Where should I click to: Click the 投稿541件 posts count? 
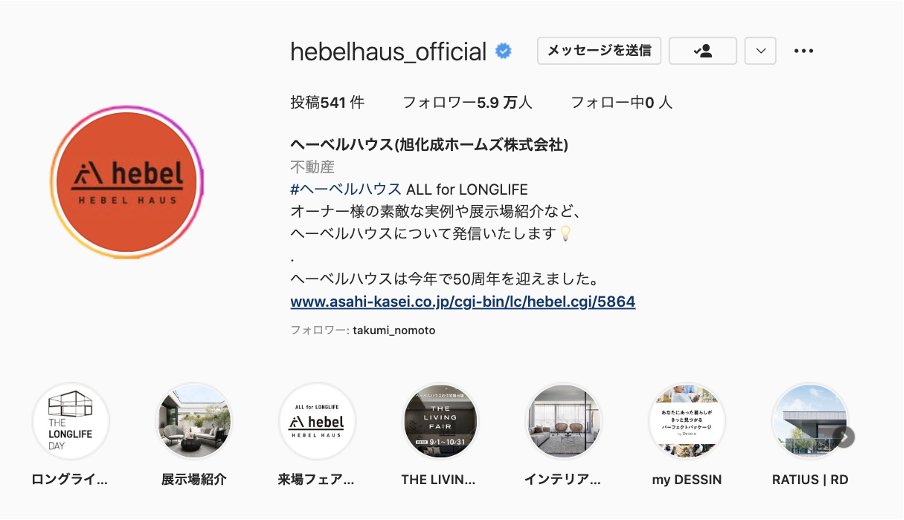pyautogui.click(x=327, y=103)
